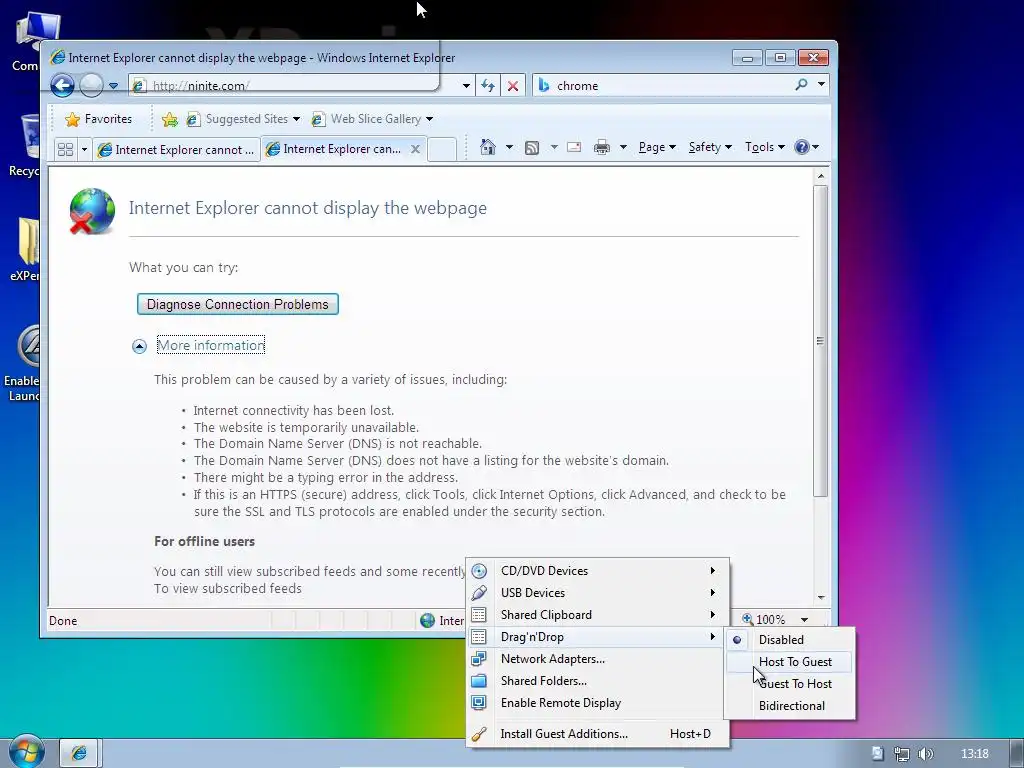Screen dimensions: 1024x768
Task: Close the active tab with its X
Action: click(x=415, y=149)
